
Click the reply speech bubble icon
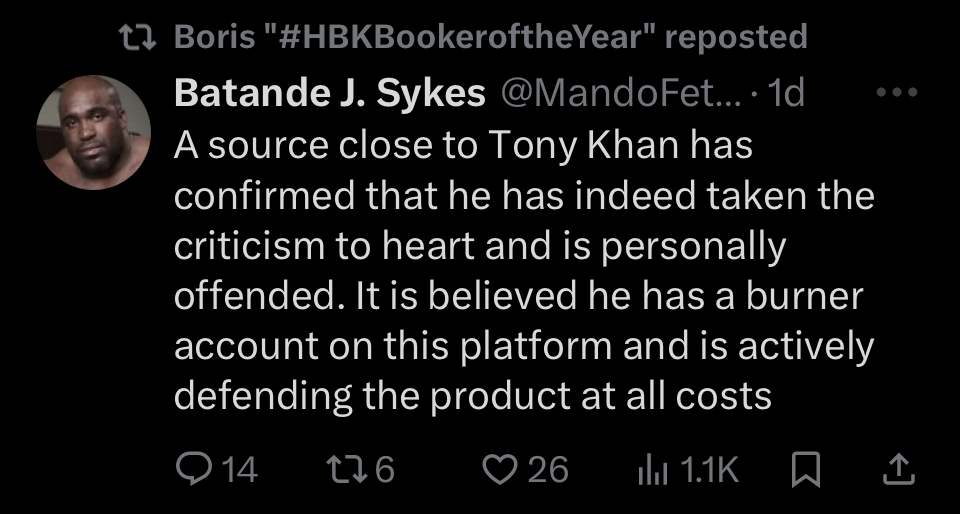[x=190, y=469]
